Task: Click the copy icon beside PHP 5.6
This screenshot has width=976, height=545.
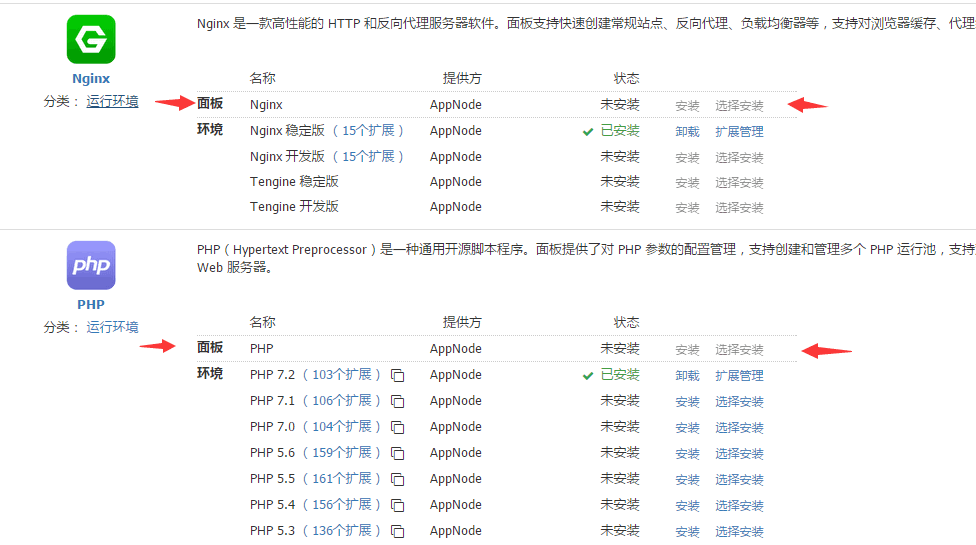Action: [x=398, y=454]
